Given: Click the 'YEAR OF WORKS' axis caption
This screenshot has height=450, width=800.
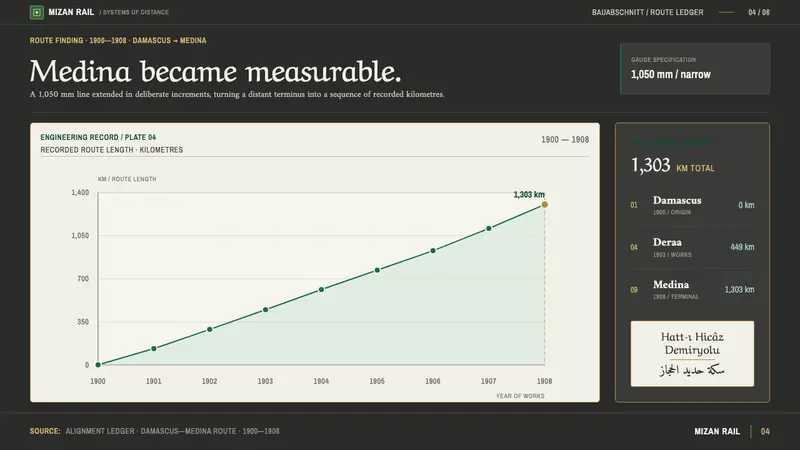Looking at the screenshot, I should pyautogui.click(x=520, y=396).
